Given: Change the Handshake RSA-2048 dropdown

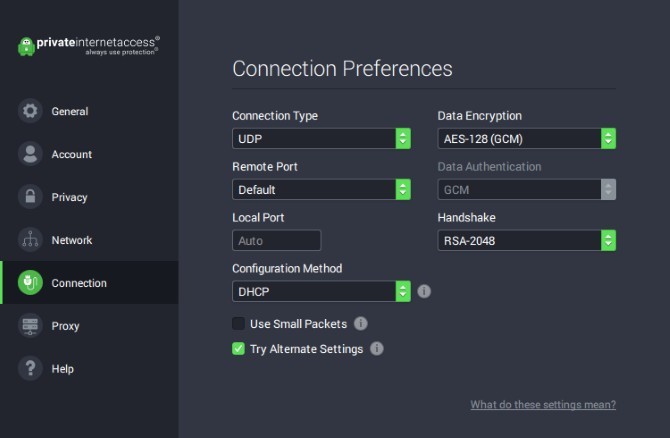Looking at the screenshot, I should pos(526,240).
